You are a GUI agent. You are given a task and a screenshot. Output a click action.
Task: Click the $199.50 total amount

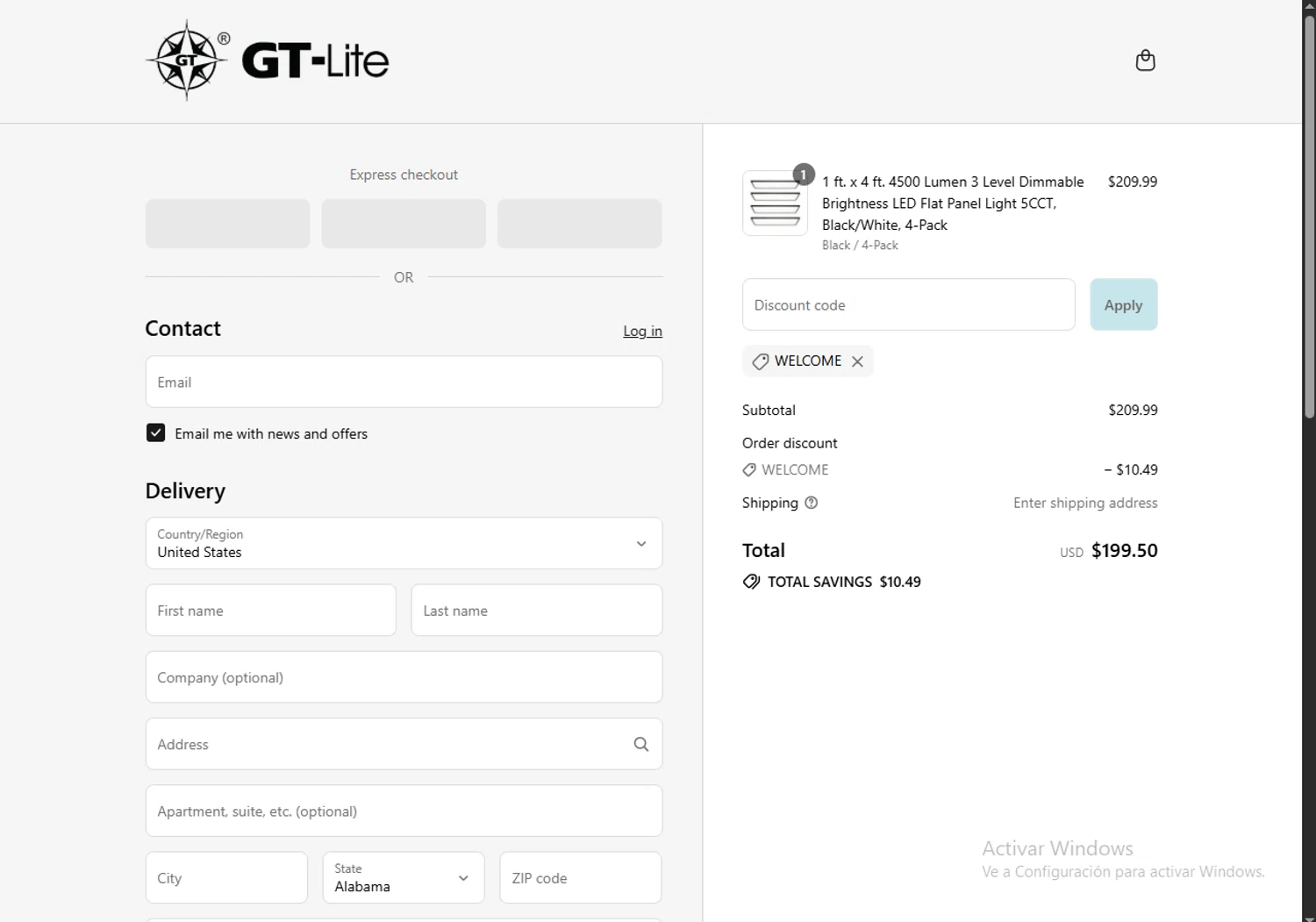tap(1124, 551)
